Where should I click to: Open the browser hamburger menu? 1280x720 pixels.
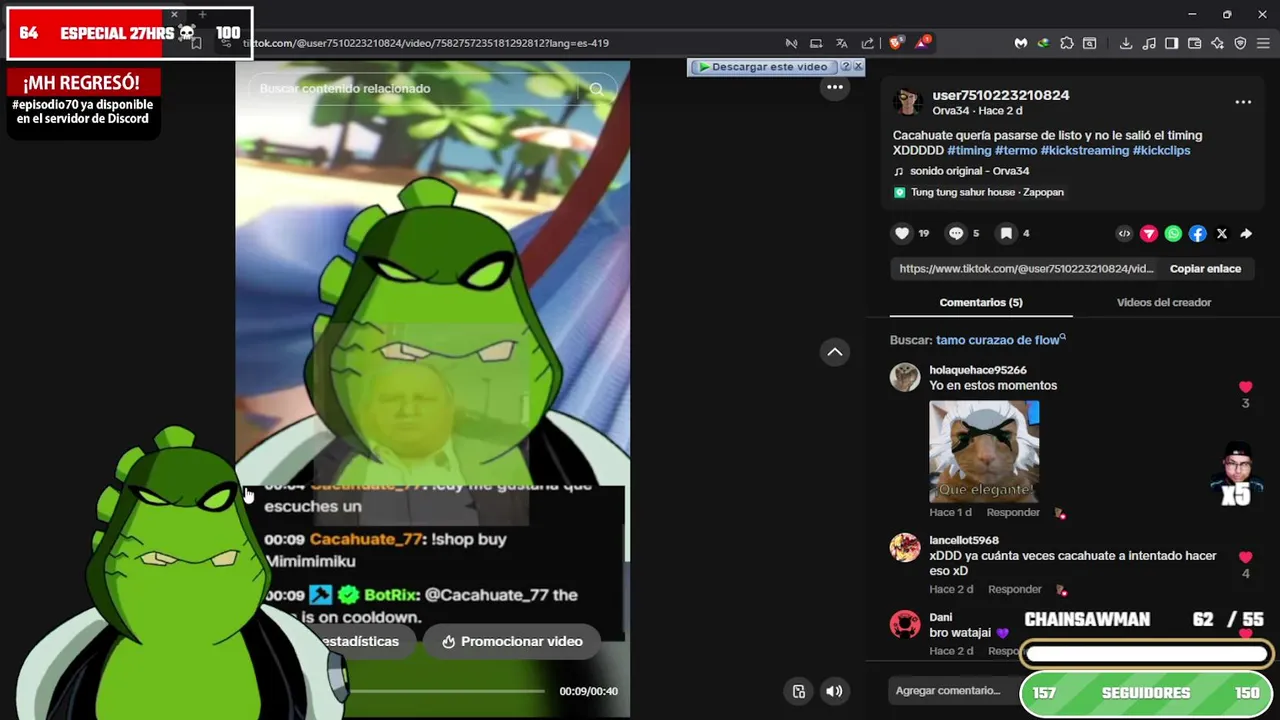1263,43
